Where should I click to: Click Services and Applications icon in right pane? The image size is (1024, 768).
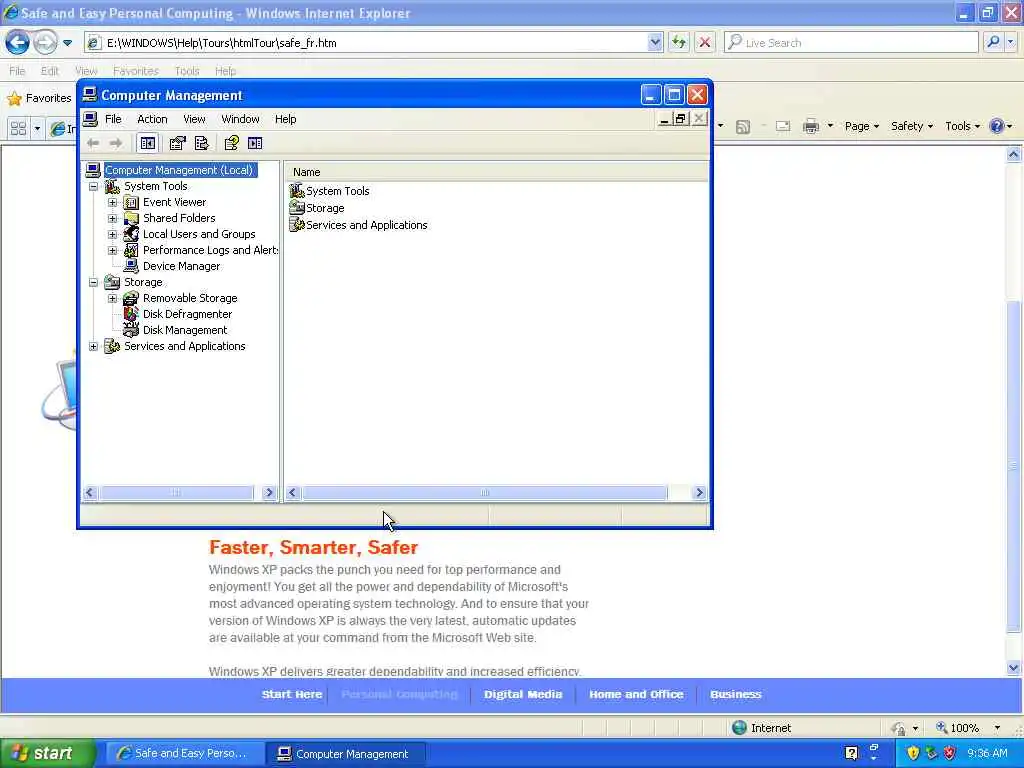coord(297,225)
